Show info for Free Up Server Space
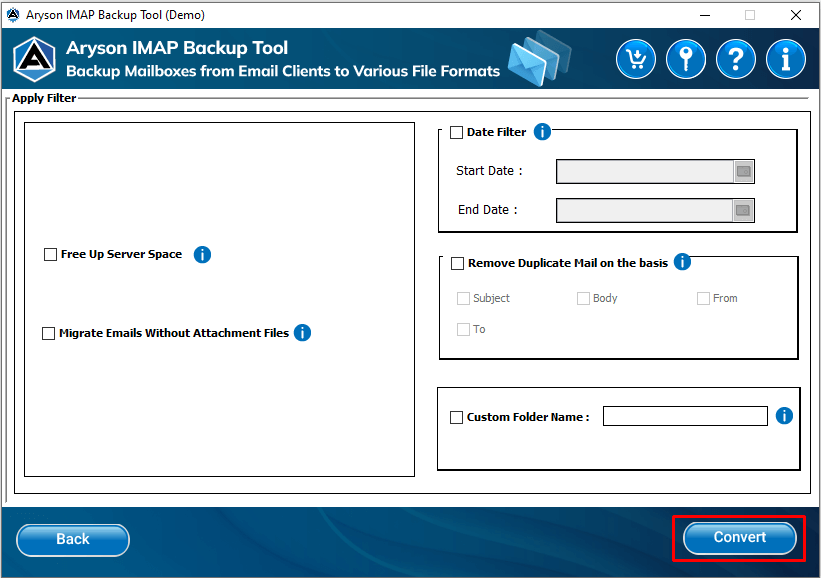 (x=202, y=254)
